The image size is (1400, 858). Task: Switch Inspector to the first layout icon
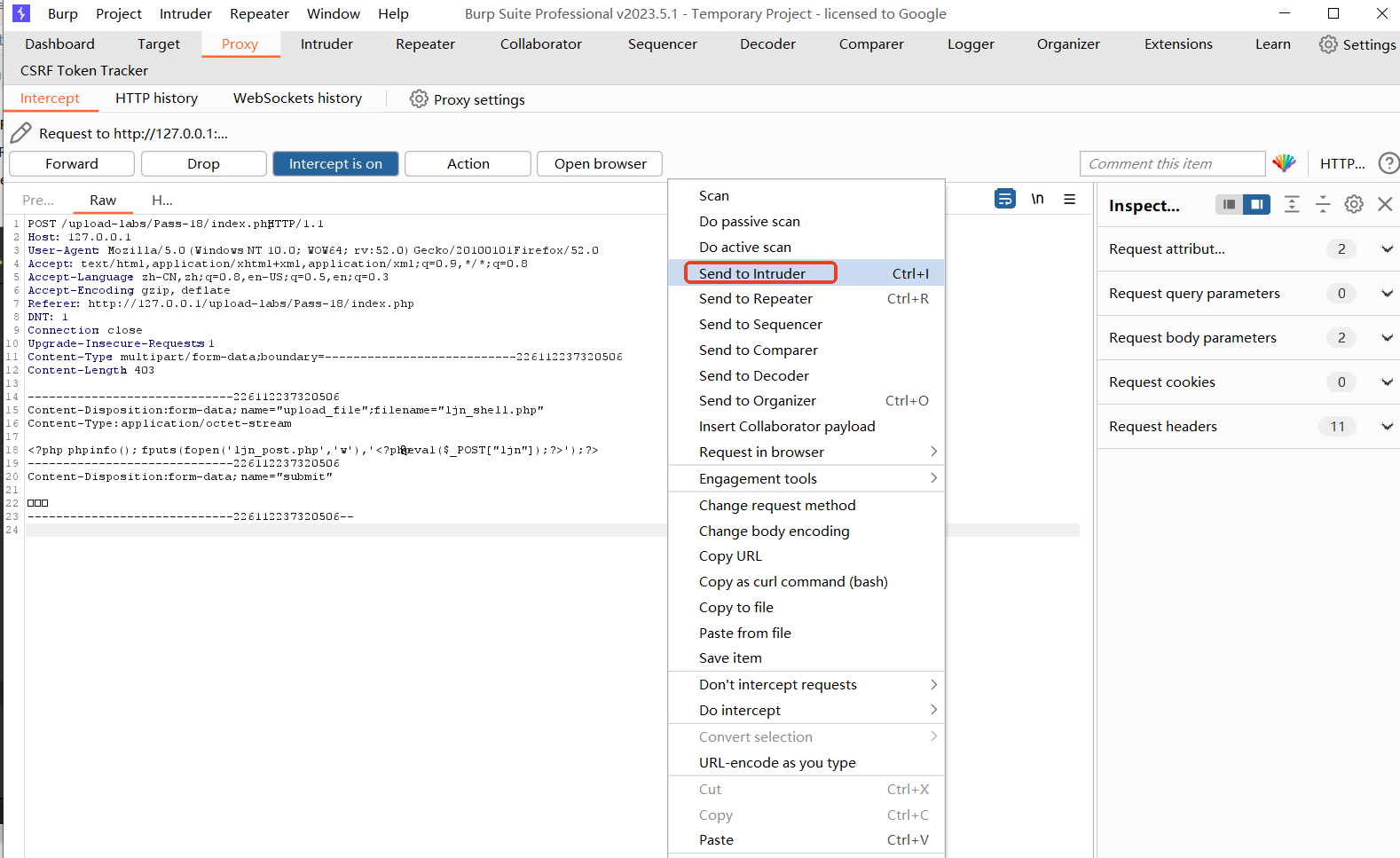(1229, 205)
